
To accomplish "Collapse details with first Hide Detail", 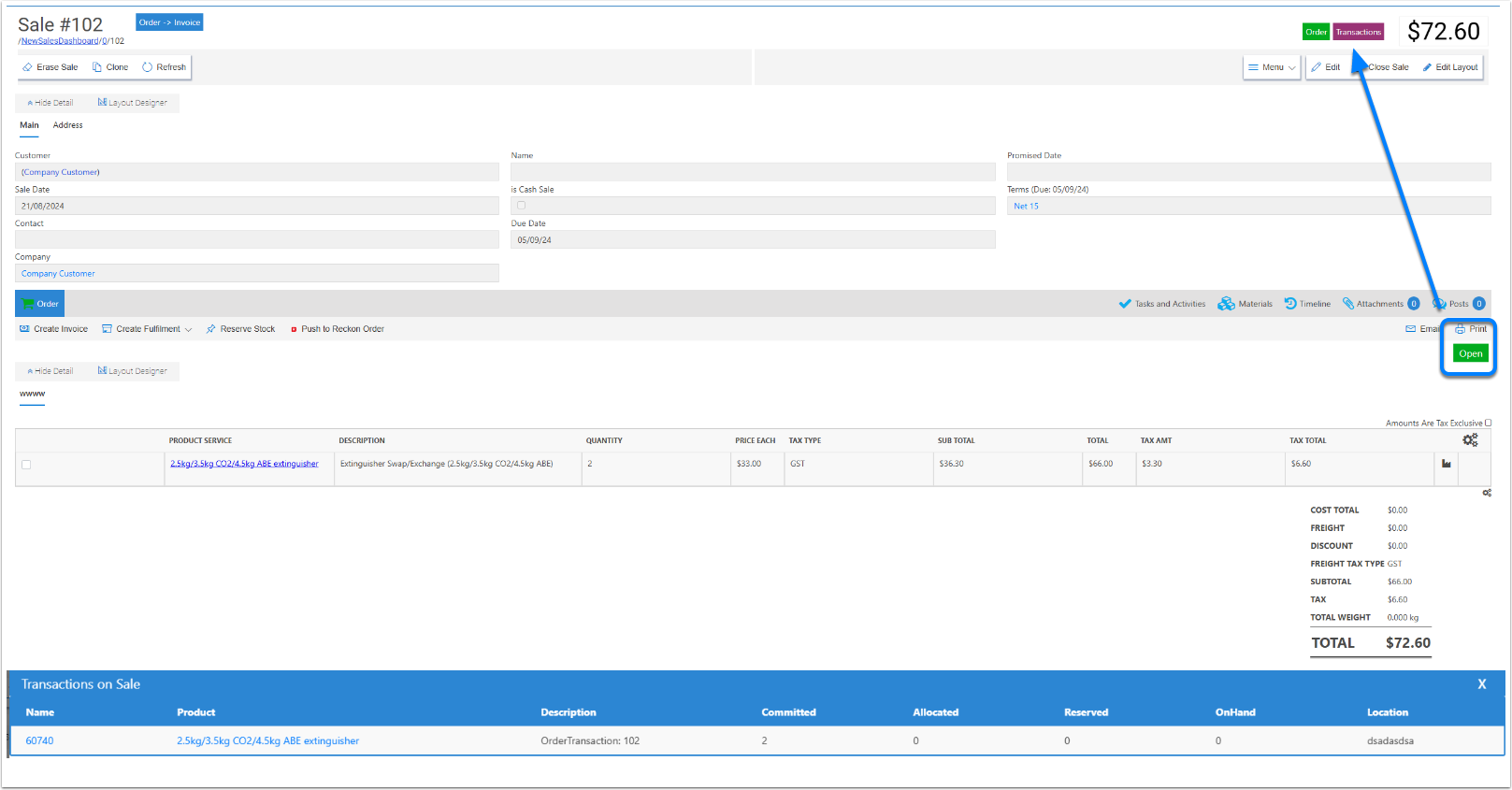I will (50, 103).
